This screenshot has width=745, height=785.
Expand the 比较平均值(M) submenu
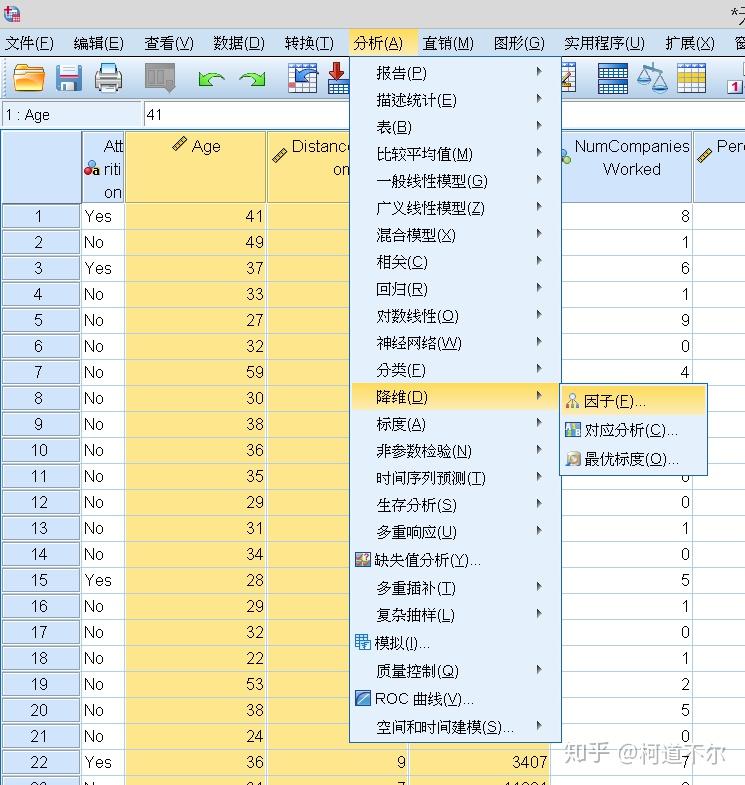click(x=455, y=154)
